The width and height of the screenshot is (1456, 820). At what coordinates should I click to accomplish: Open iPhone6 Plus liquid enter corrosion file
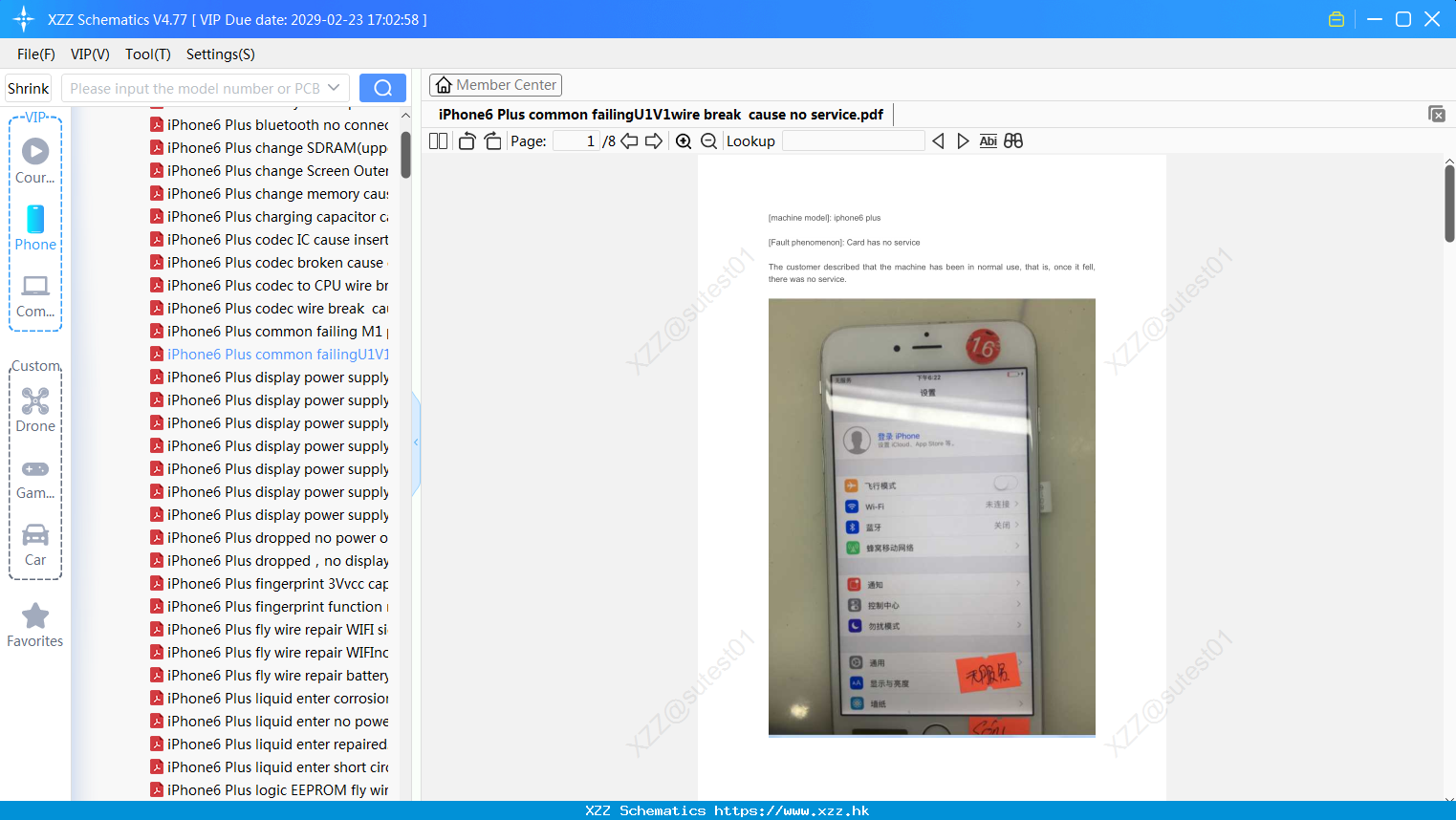coord(270,699)
